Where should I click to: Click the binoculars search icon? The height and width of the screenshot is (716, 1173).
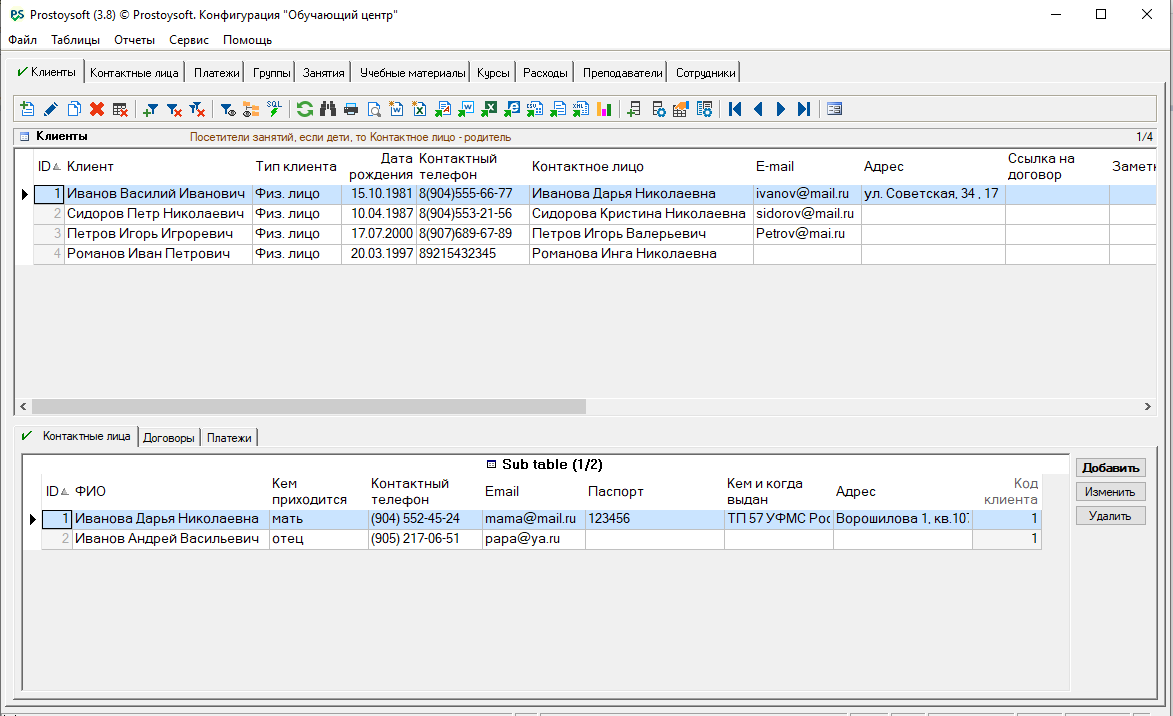tap(328, 109)
